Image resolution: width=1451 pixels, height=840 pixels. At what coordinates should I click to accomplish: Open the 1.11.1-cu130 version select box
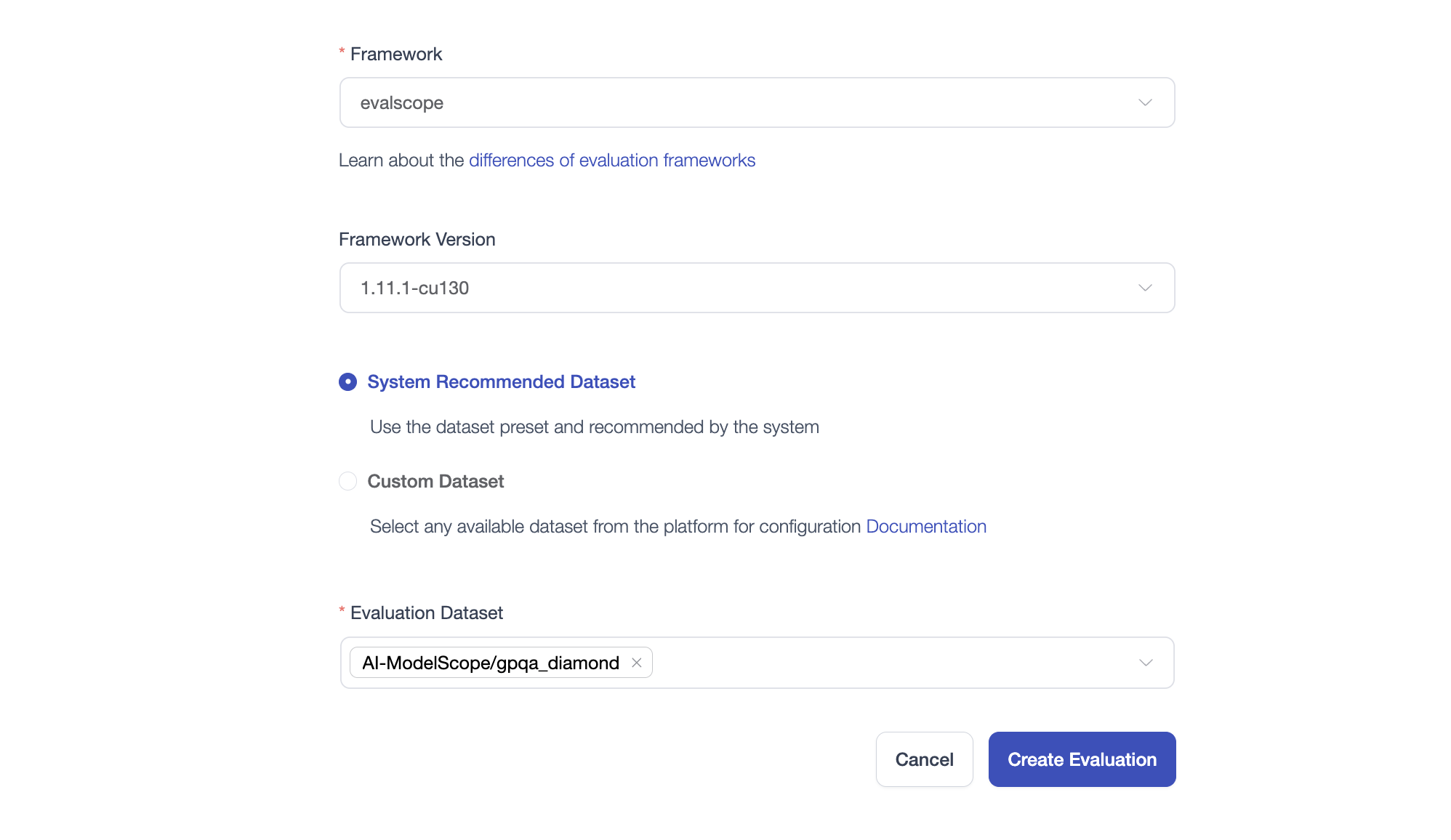[x=757, y=288]
